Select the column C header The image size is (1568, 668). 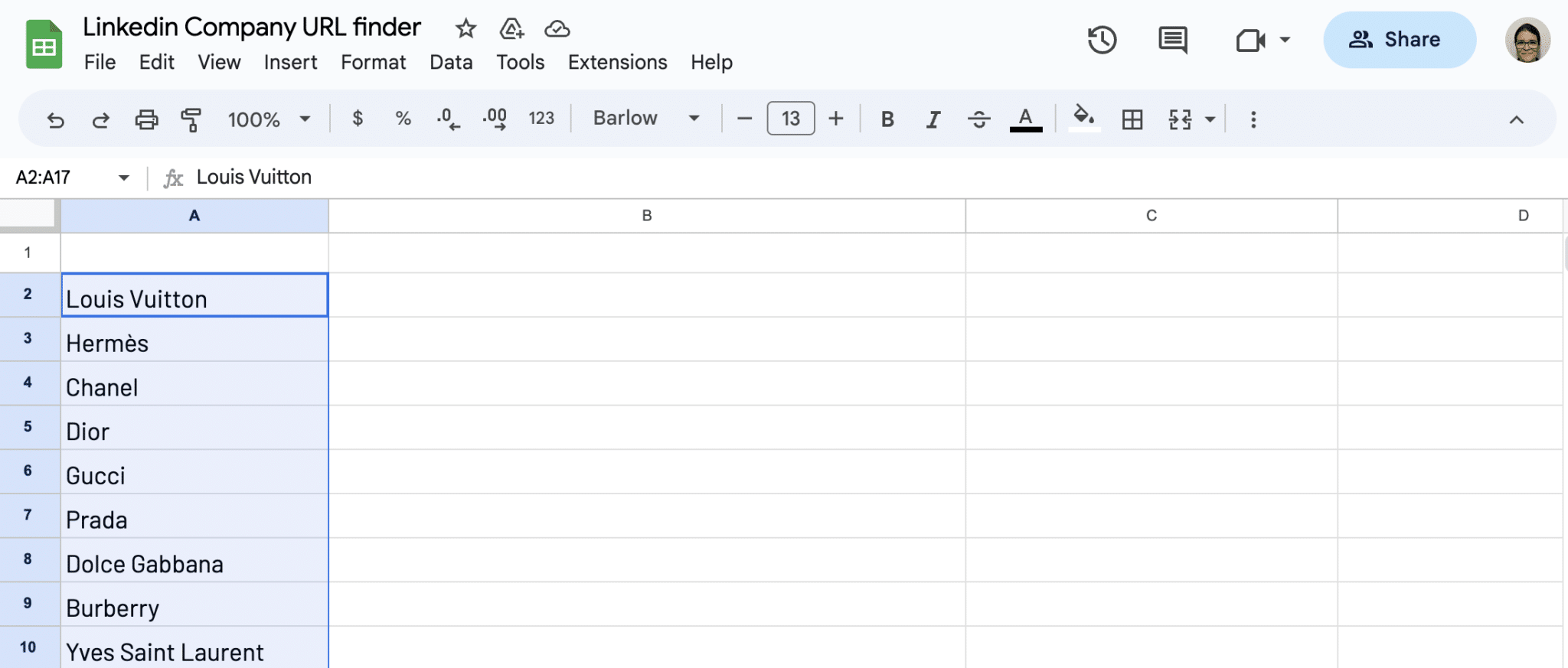[1151, 216]
